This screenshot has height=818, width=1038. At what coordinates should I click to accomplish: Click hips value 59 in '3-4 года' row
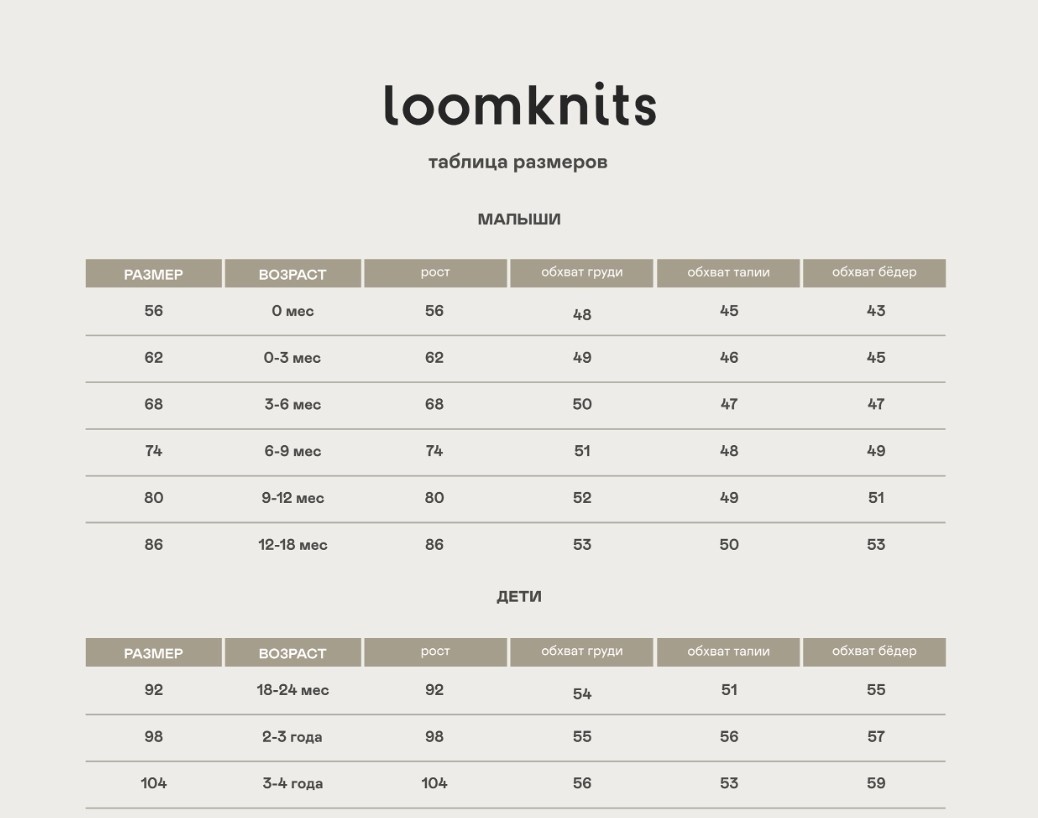(876, 784)
